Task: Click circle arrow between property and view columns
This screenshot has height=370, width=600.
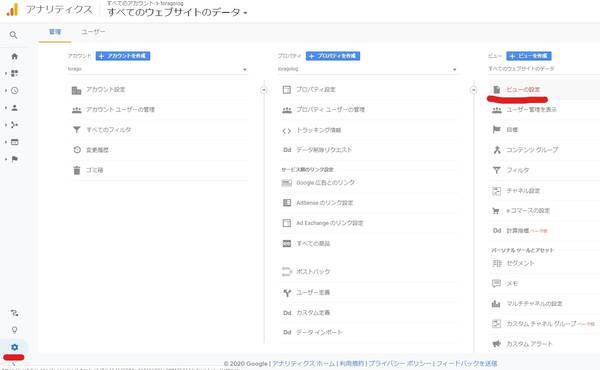Action: click(x=474, y=90)
